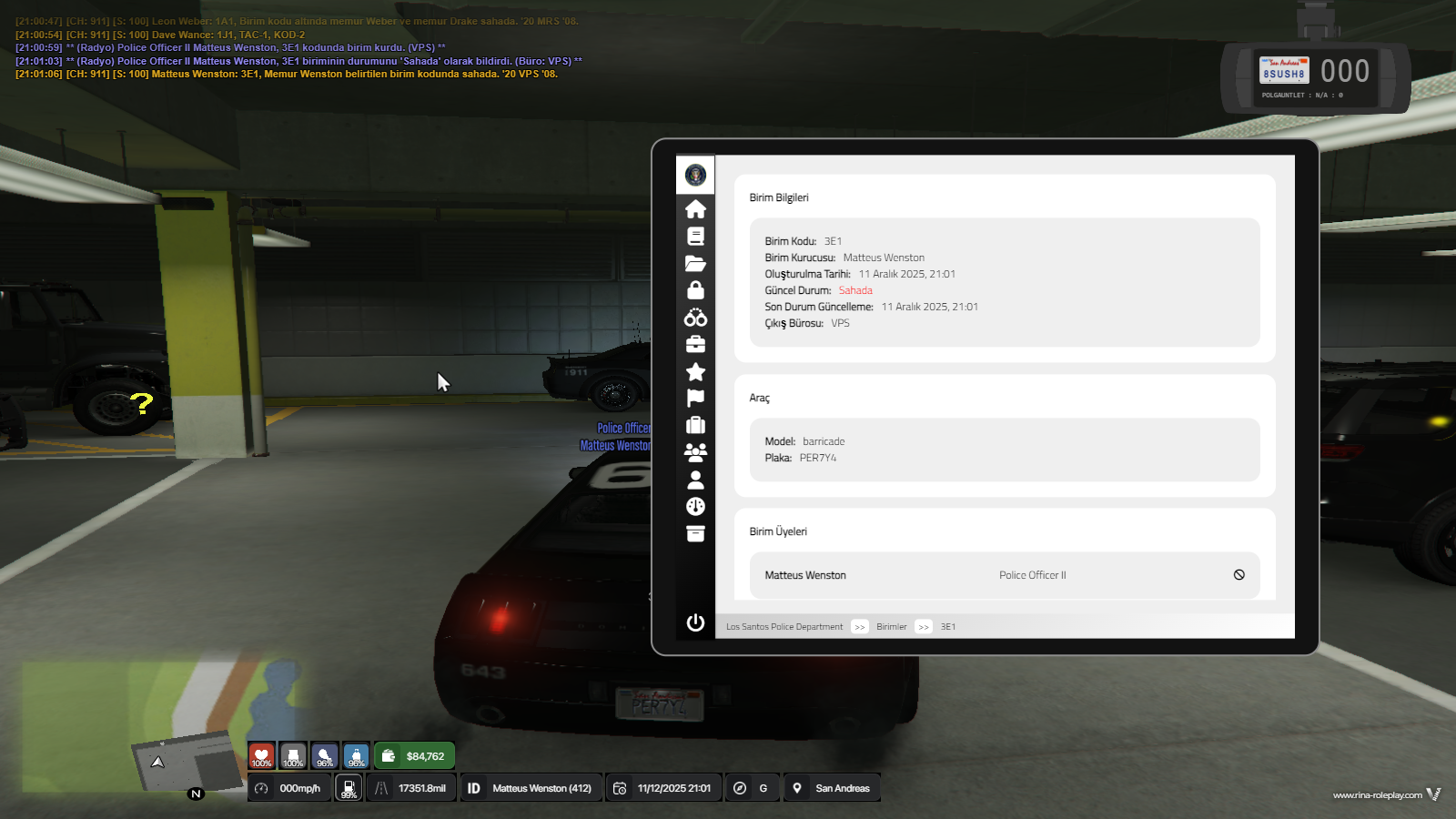The width and height of the screenshot is (1456, 819).
Task: Click the dashcam plate reader display
Action: [1316, 80]
